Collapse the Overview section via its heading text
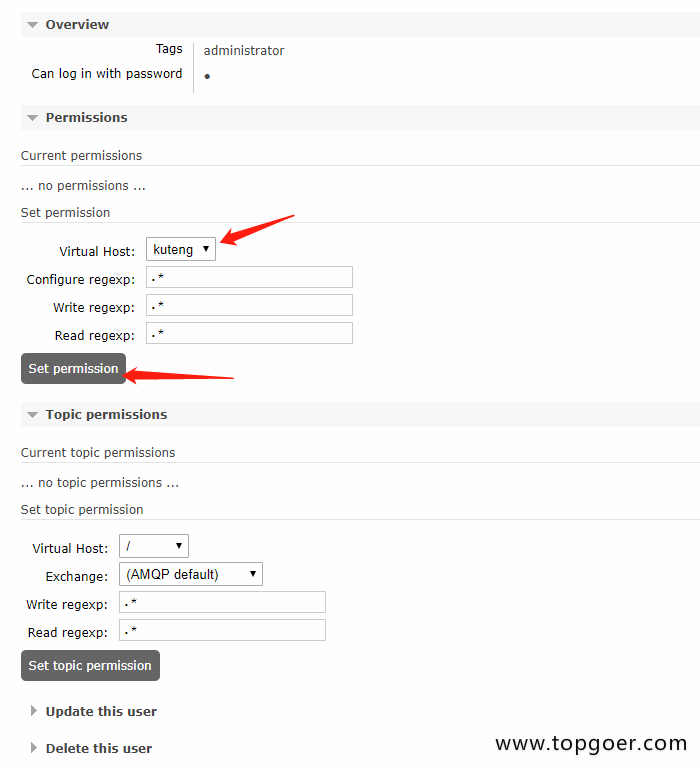700x768 pixels. pos(77,25)
